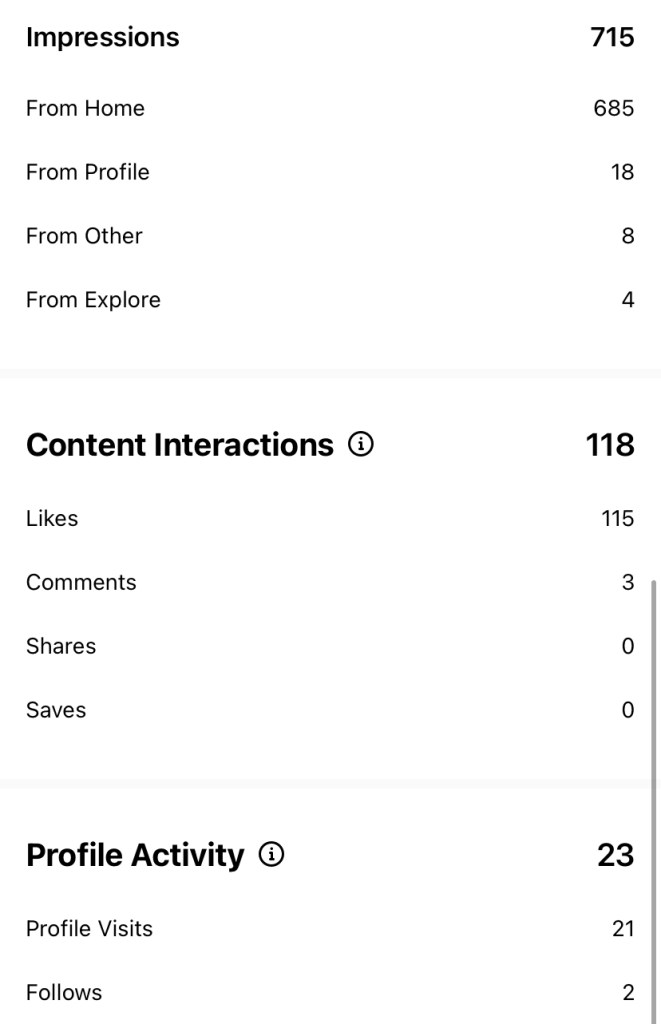Select the Comments row
Image resolution: width=661 pixels, height=1024 pixels.
click(81, 582)
